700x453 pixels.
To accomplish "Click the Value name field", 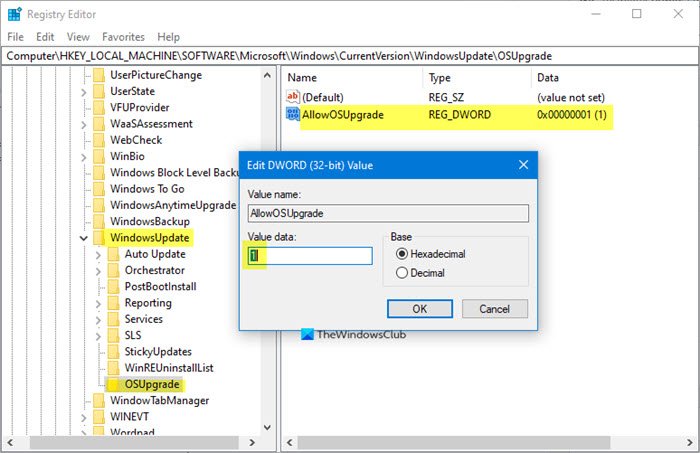I will [x=388, y=213].
